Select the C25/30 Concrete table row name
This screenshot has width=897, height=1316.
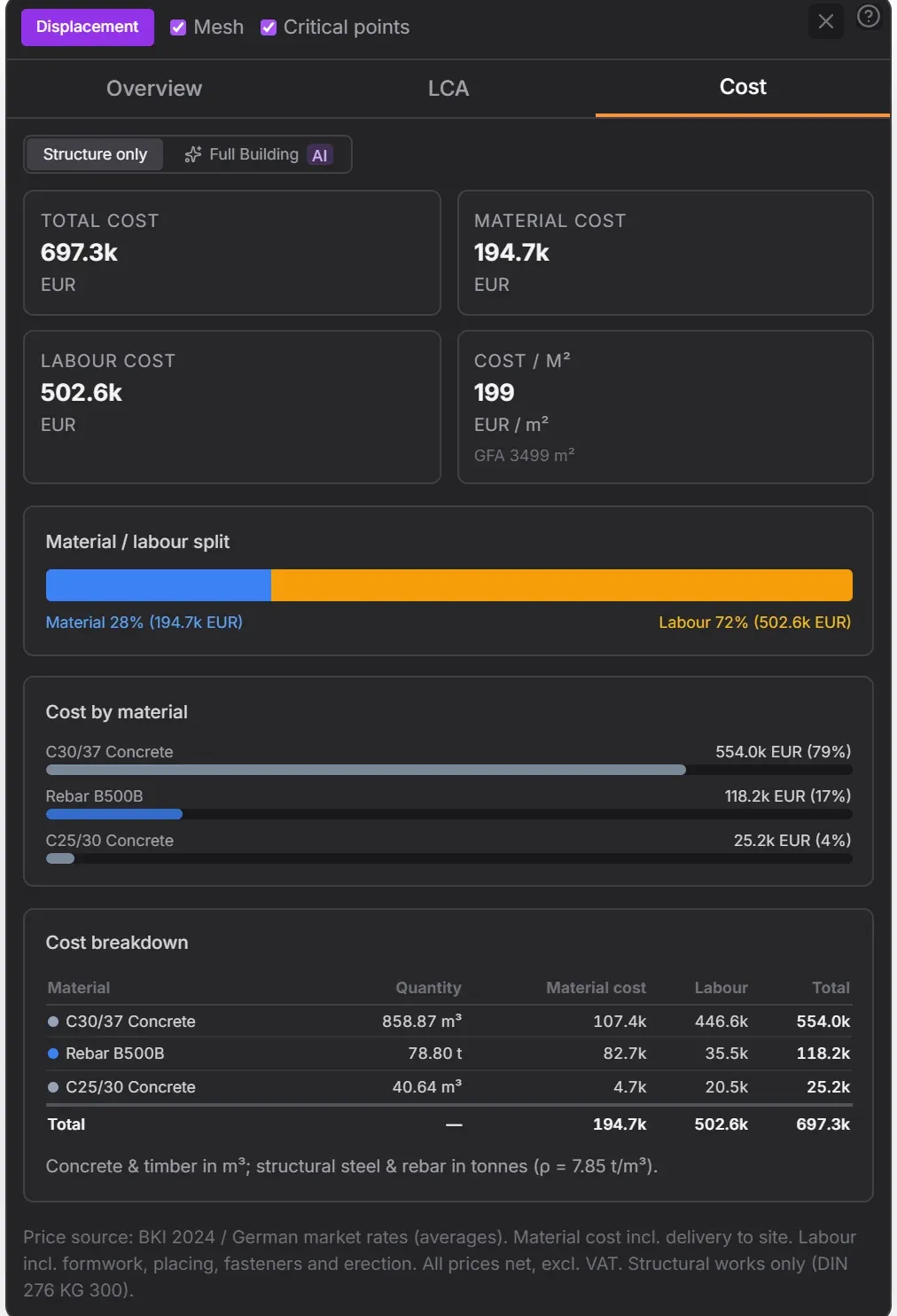[x=130, y=1087]
